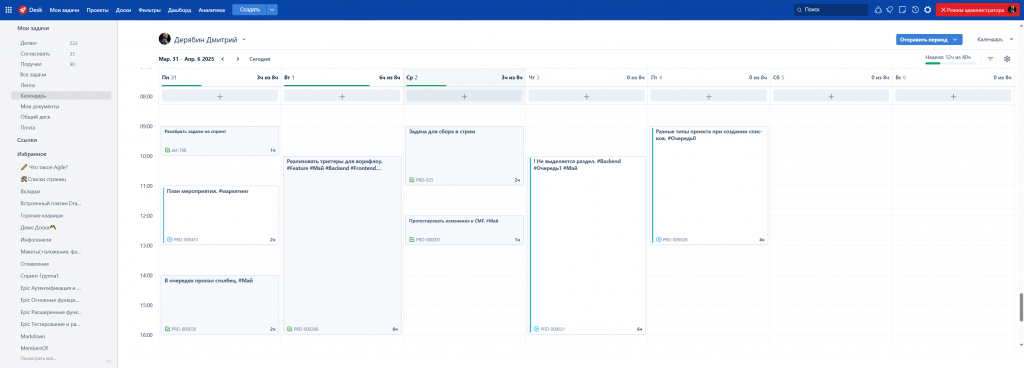Expand the Дерябин Дмитрий user dropdown
Viewport: 1024px width, 368px height.
[244, 40]
